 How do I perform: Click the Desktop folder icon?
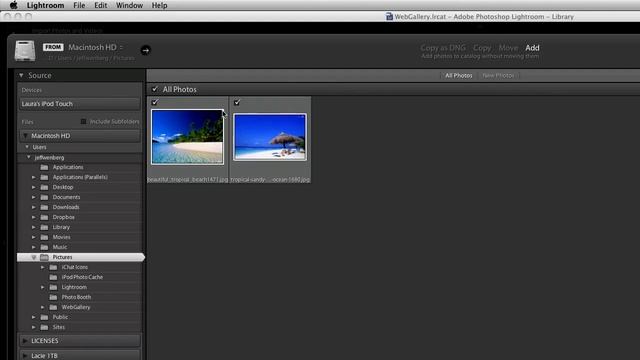[44, 187]
